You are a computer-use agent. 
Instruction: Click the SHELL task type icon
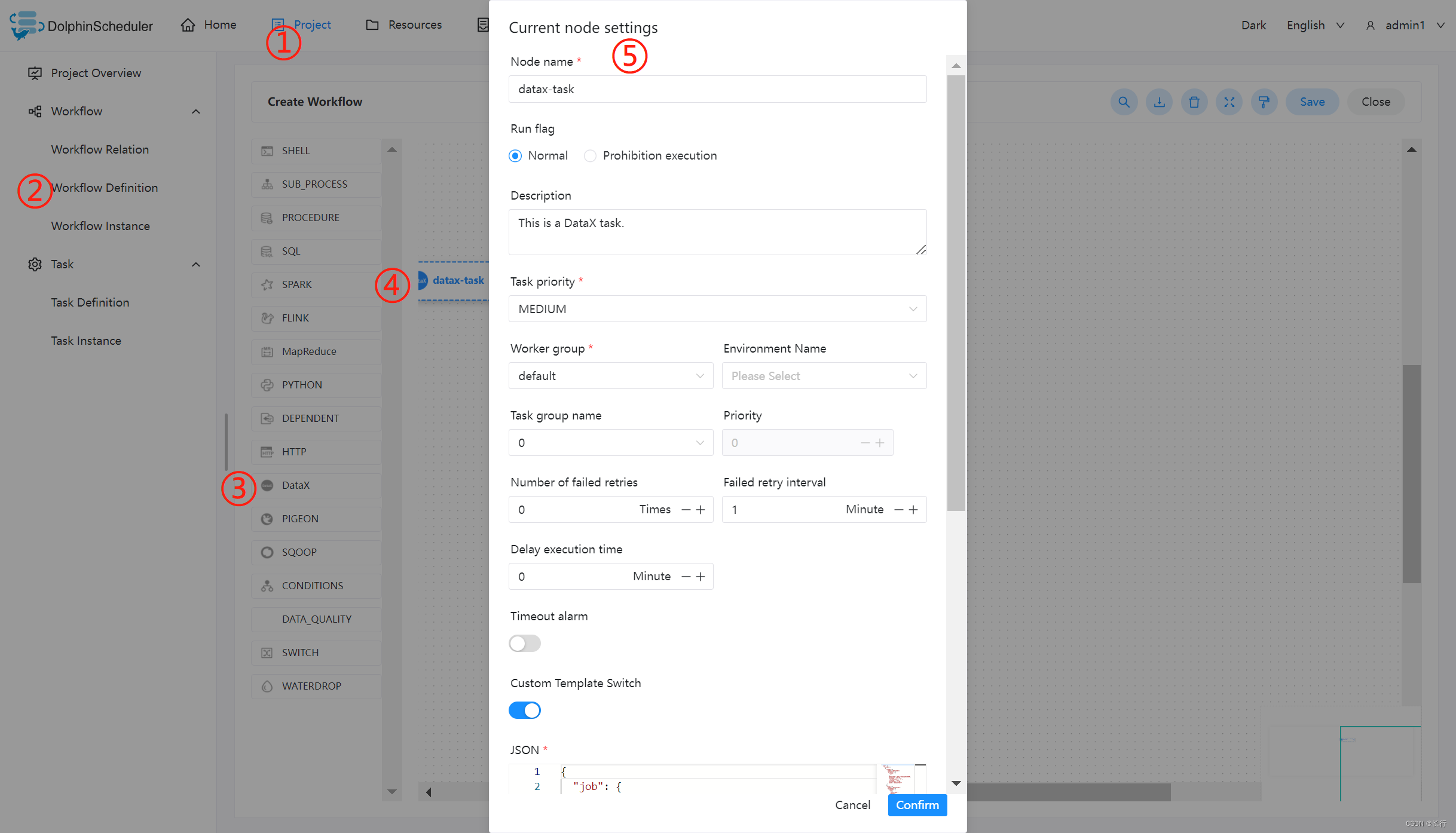(269, 150)
